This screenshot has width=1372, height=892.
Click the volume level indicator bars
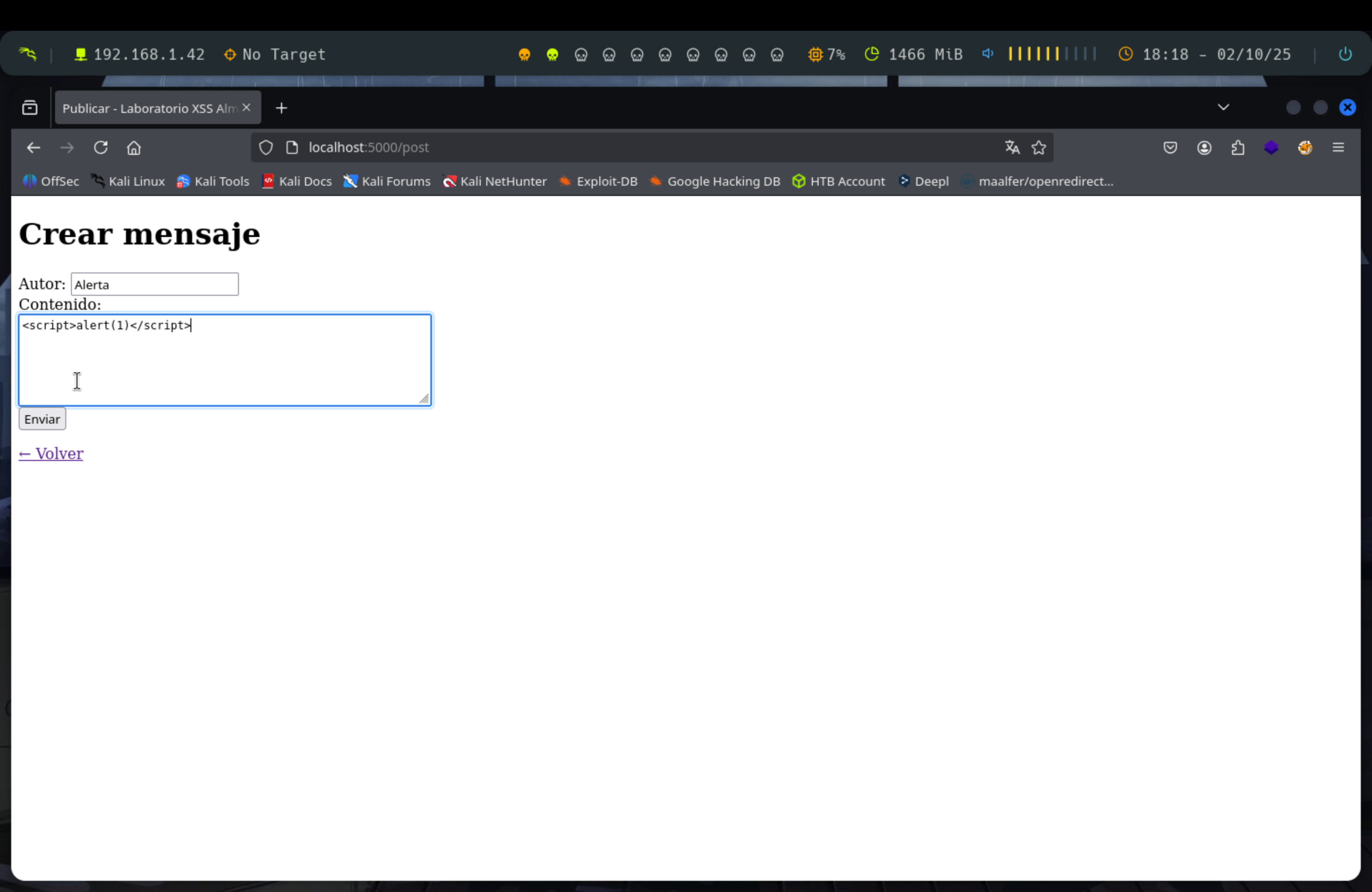[1051, 54]
